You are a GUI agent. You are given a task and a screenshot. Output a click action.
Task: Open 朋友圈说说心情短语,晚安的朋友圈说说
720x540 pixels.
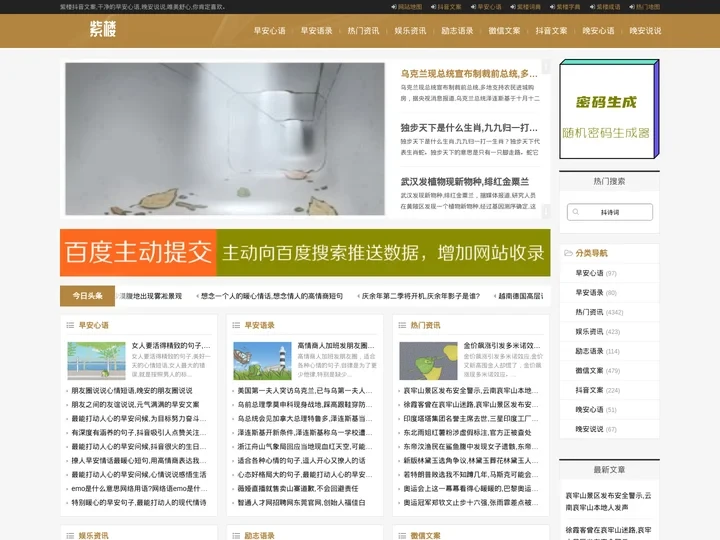click(x=132, y=391)
